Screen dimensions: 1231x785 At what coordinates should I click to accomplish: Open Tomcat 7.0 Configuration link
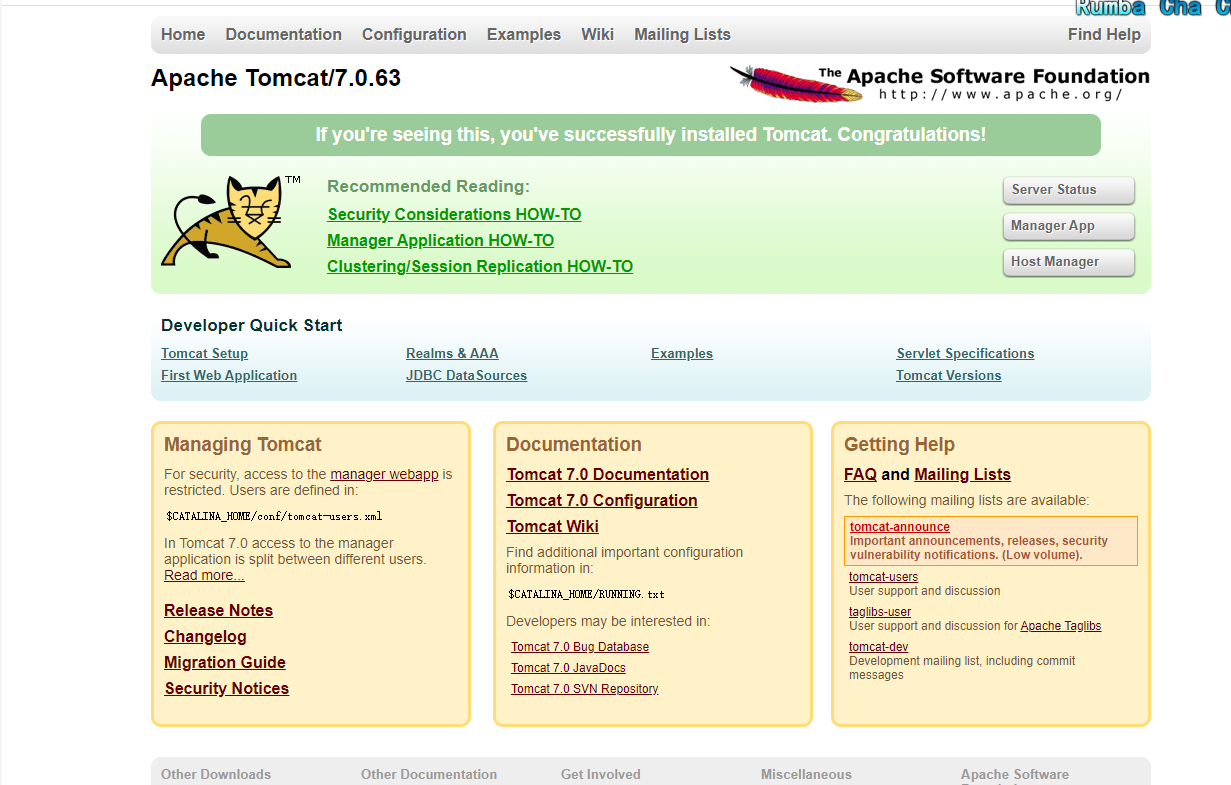tap(602, 500)
